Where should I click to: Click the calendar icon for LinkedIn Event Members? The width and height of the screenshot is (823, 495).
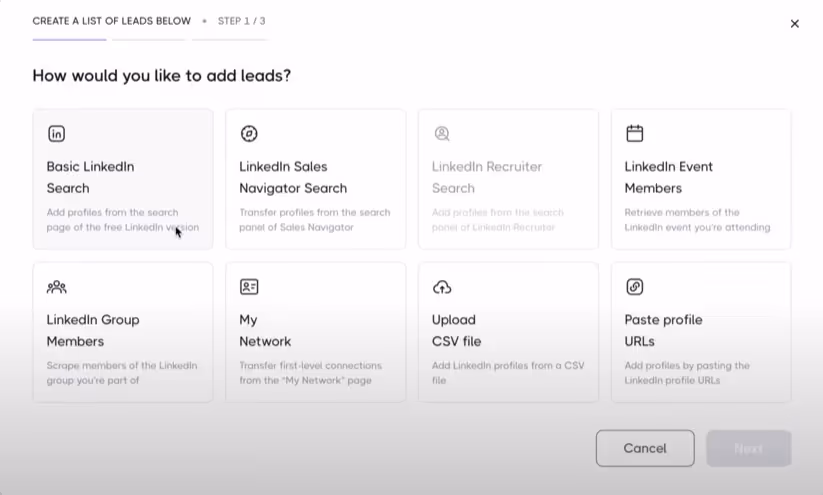pyautogui.click(x=635, y=133)
